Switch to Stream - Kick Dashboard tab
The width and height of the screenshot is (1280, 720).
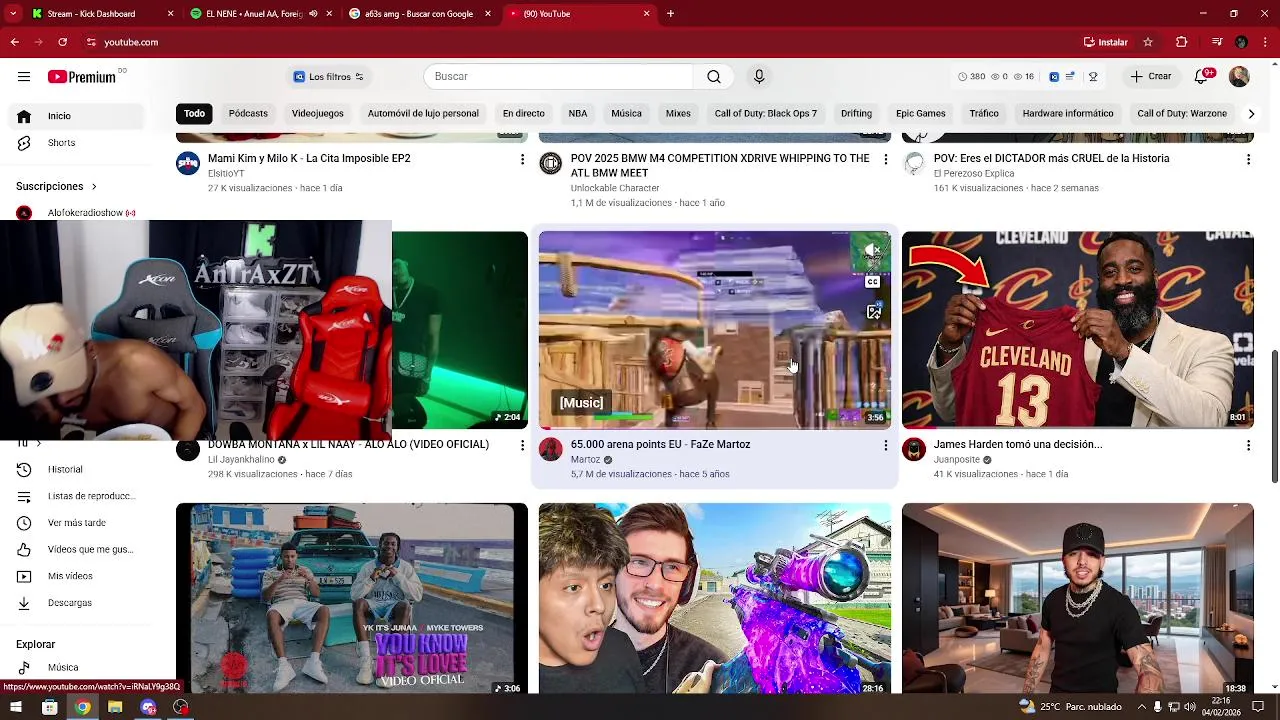(x=92, y=14)
